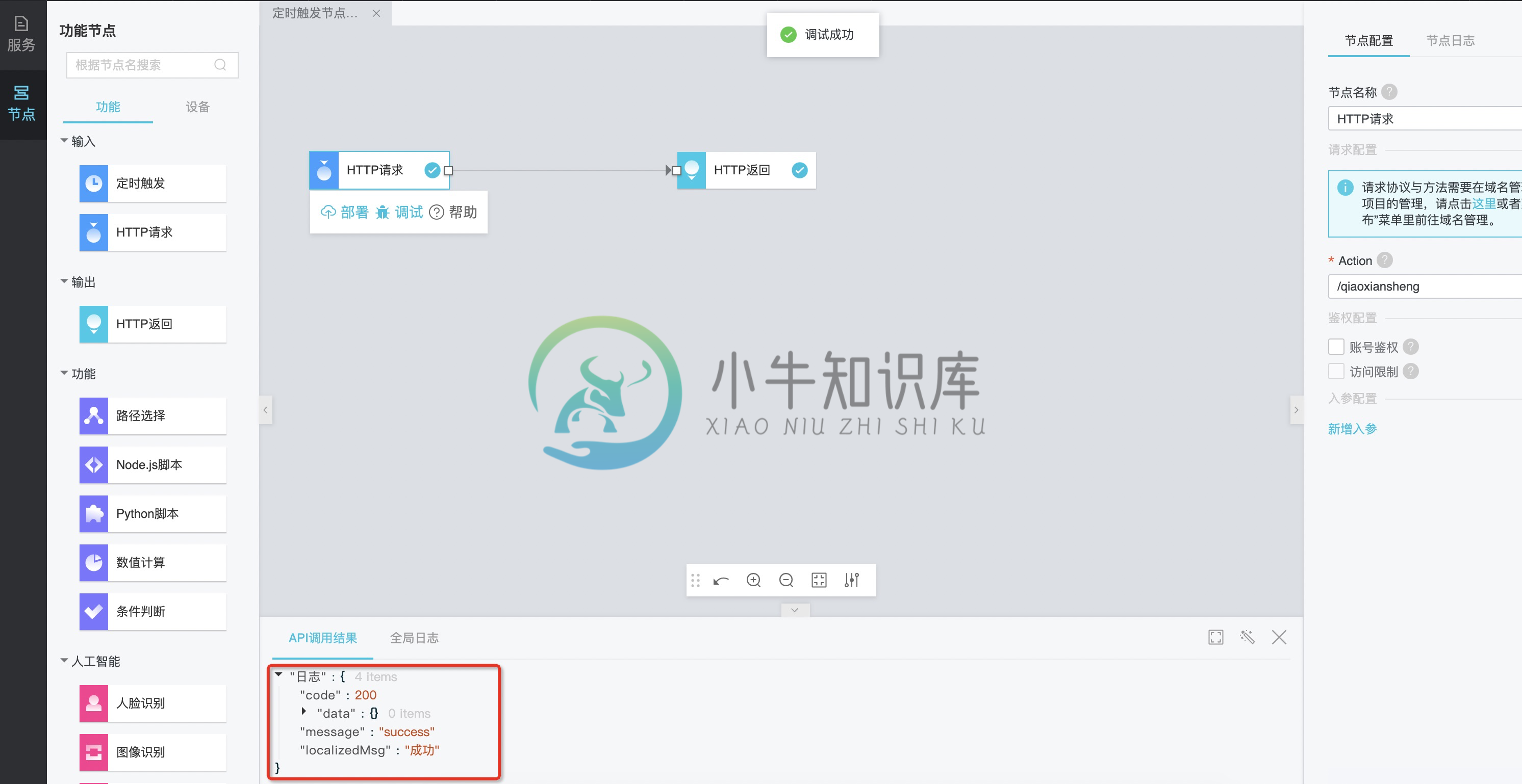Zoom out on the canvas
The height and width of the screenshot is (784, 1522).
786,580
